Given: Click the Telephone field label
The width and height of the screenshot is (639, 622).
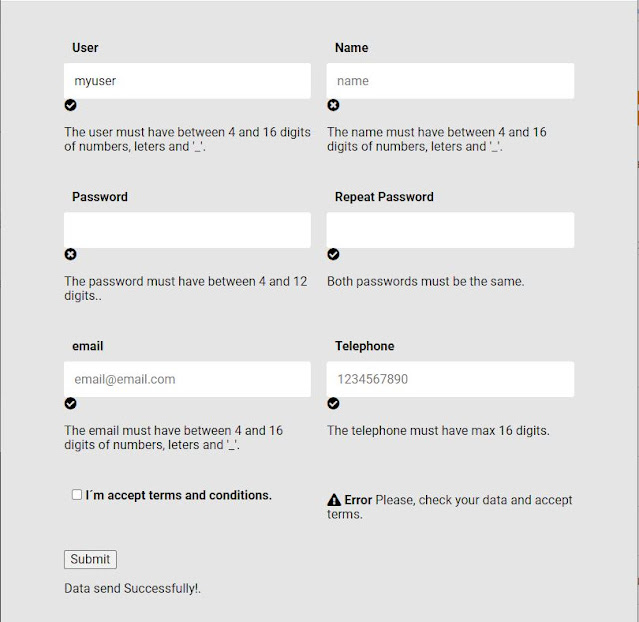Looking at the screenshot, I should tap(365, 346).
